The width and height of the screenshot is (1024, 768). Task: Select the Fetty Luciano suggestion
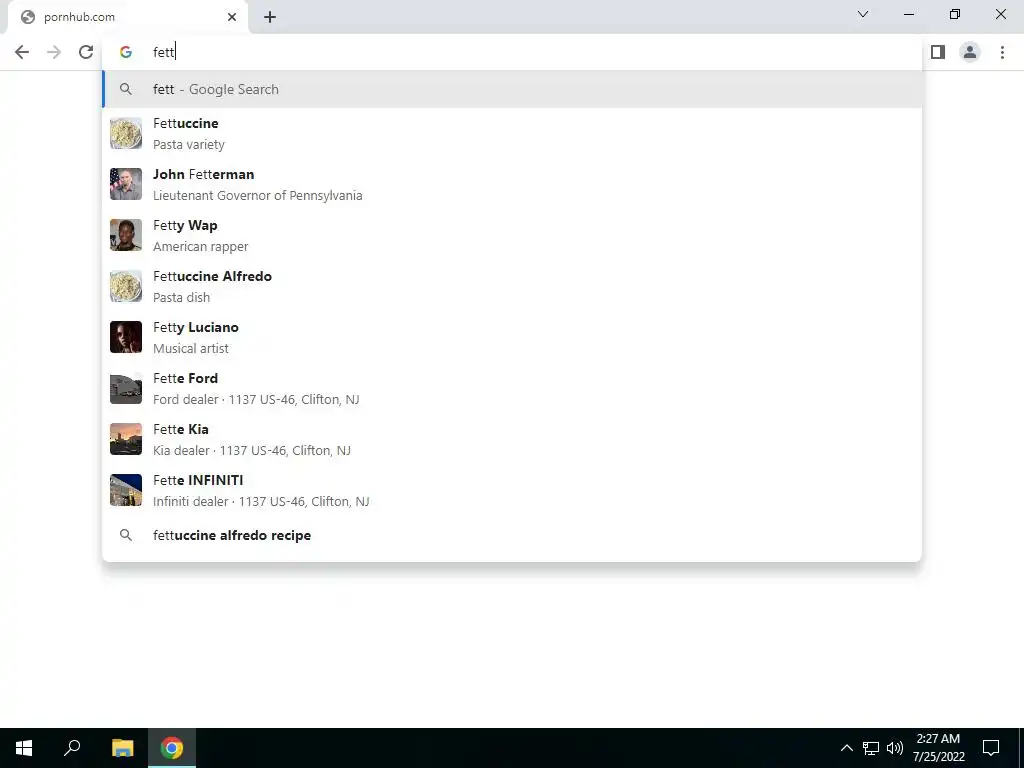(513, 337)
